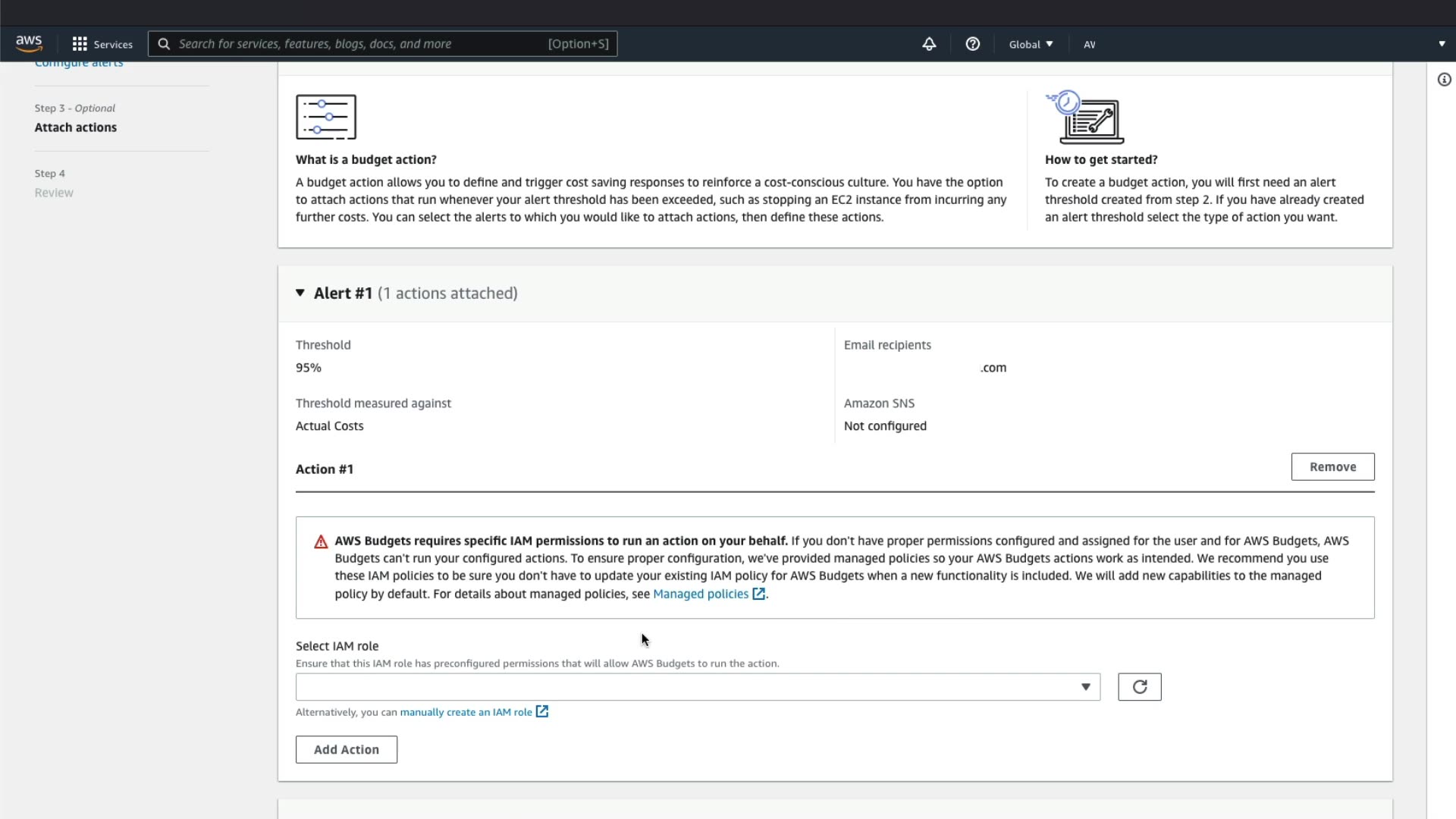The width and height of the screenshot is (1456, 819).
Task: Click external link icon beside manually create IAM role
Action: 542,711
